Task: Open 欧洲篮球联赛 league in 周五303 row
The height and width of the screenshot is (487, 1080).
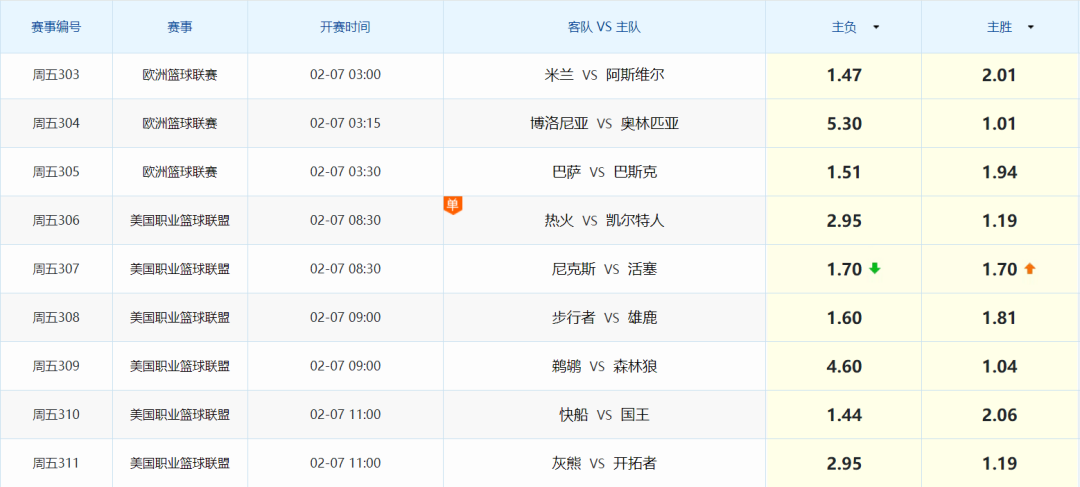Action: (180, 75)
